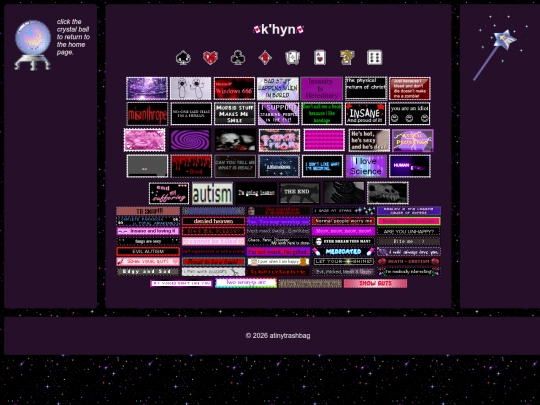Open the 'HUMAN' dark purple stamp
540x405 pixels.
point(410,166)
